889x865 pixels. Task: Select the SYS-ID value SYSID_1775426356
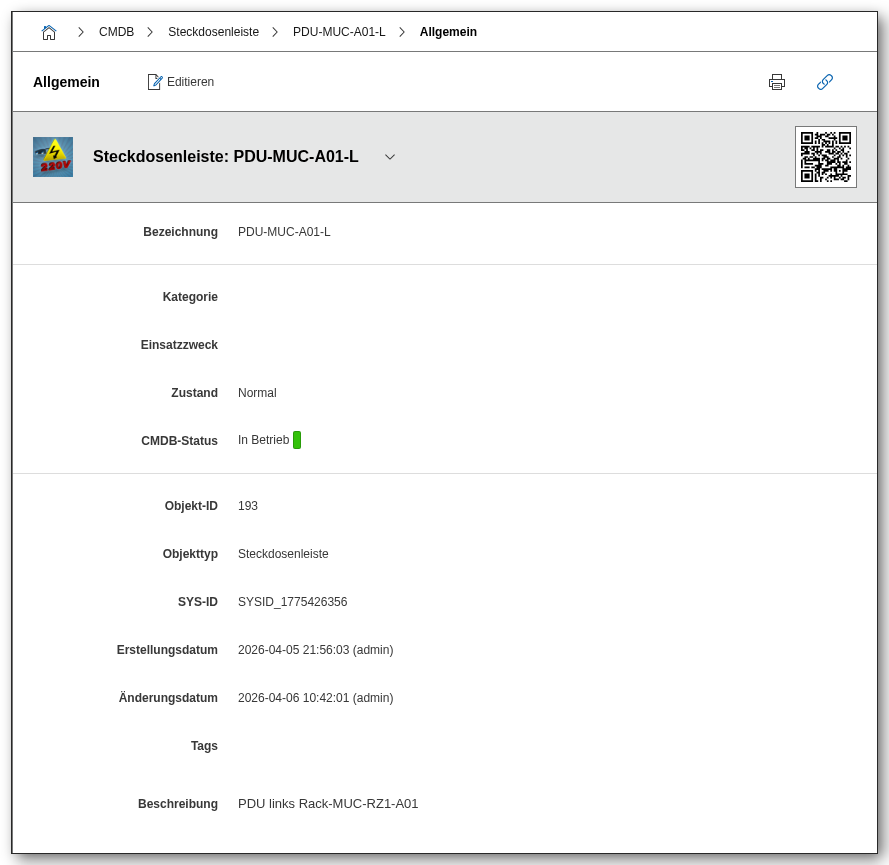click(292, 602)
